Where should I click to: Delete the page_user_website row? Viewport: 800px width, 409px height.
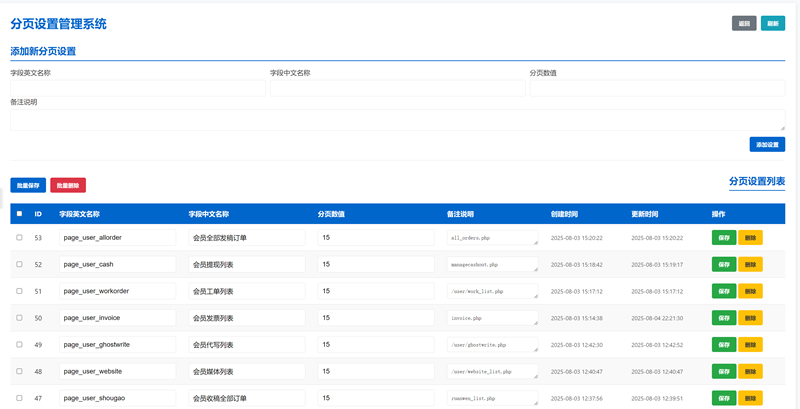pos(751,371)
